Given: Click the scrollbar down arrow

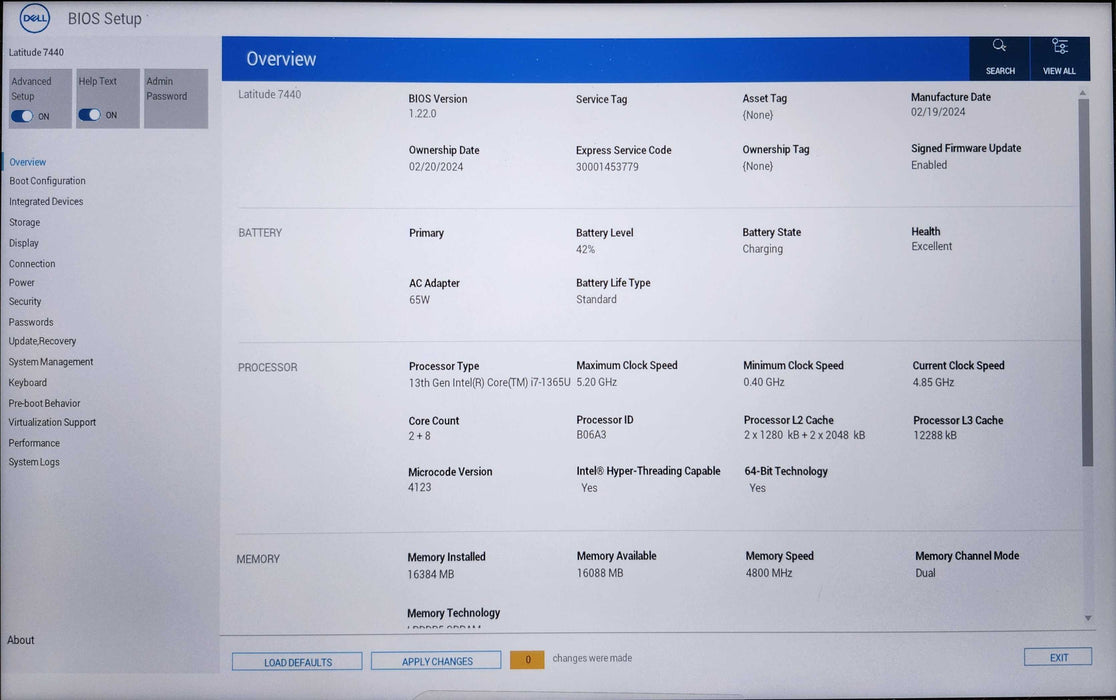Looking at the screenshot, I should tap(1087, 618).
